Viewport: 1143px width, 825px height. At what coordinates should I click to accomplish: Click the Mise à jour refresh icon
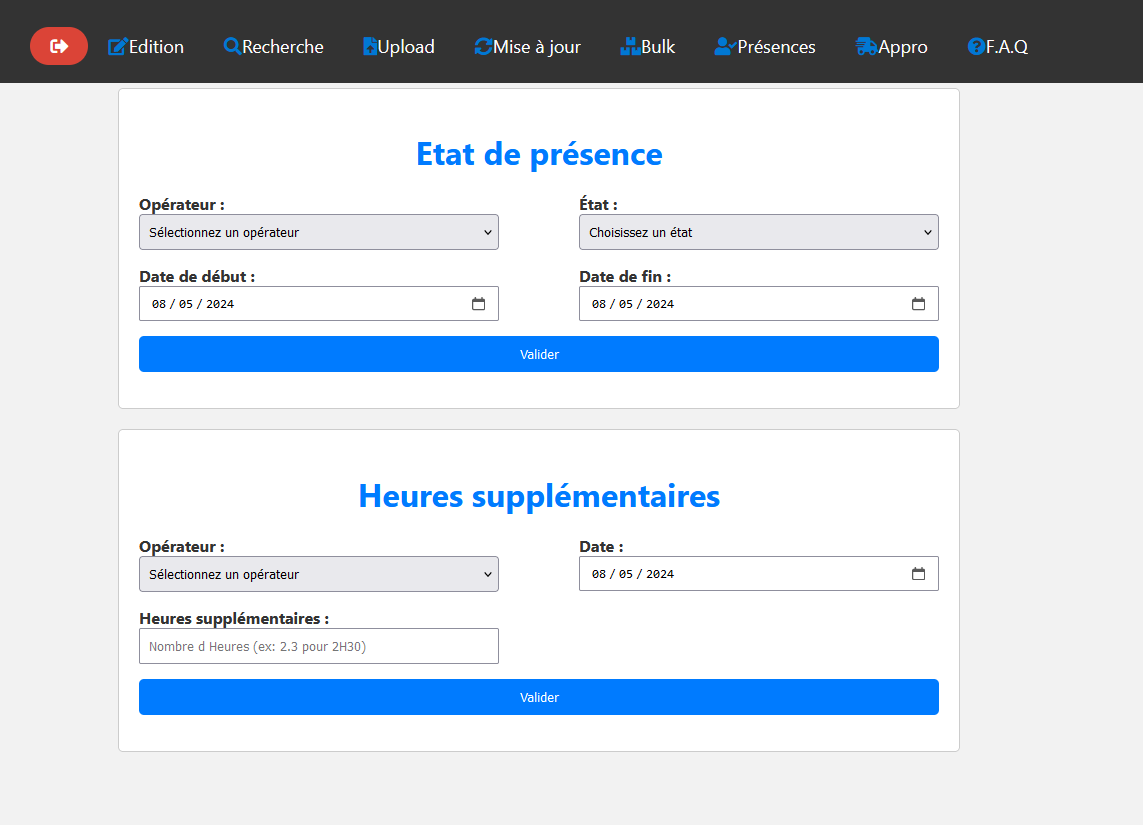[483, 47]
